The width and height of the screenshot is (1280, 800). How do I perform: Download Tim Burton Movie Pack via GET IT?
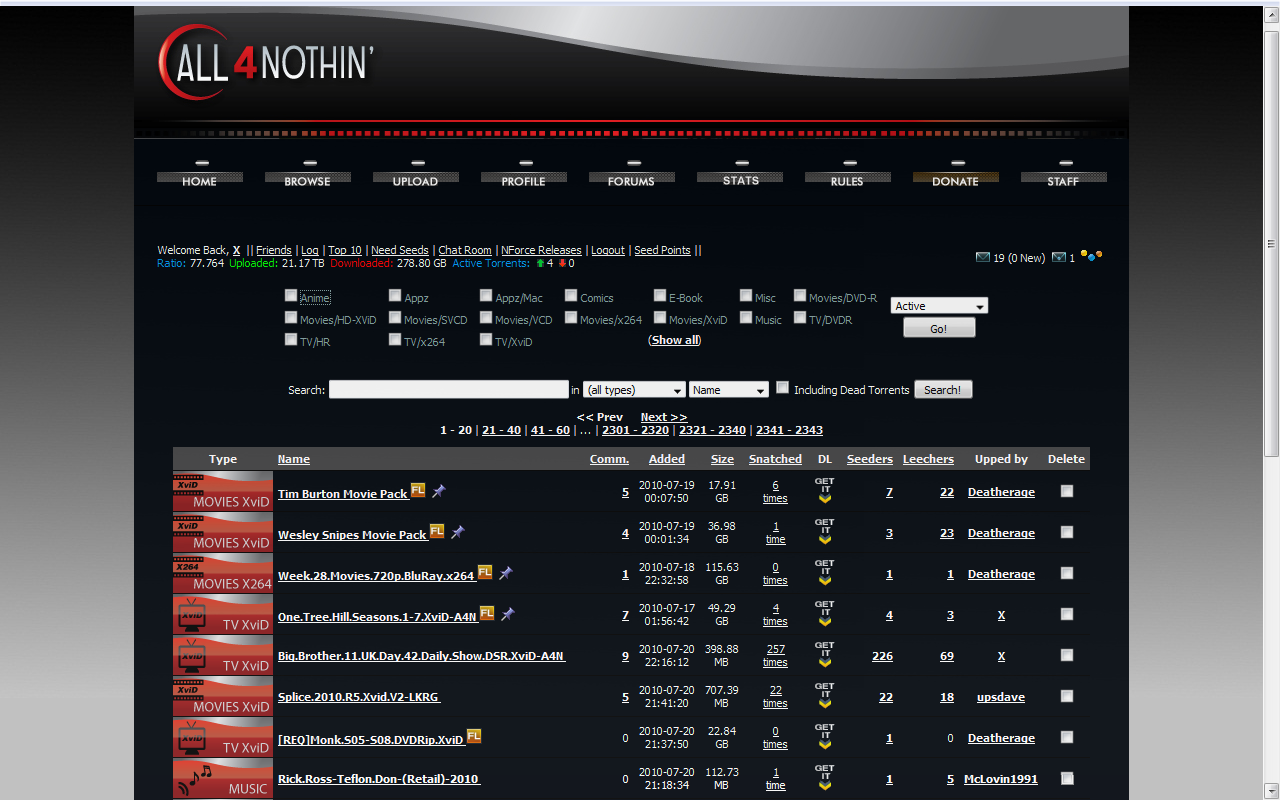(x=824, y=491)
